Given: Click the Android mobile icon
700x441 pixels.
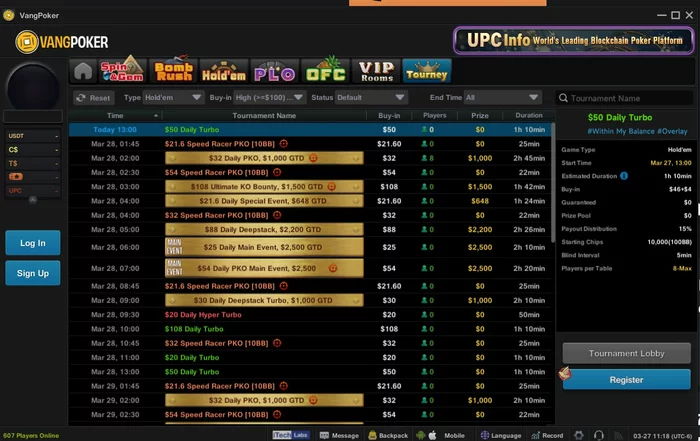Looking at the screenshot, I should pos(420,435).
